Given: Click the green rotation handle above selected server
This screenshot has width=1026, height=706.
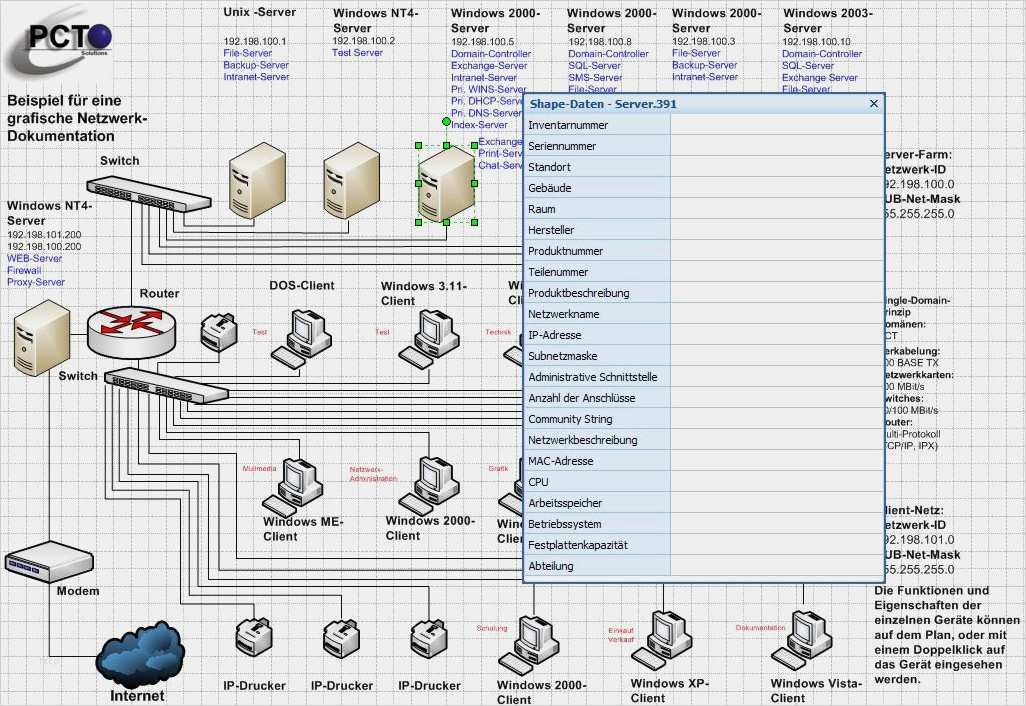Looking at the screenshot, I should 446,122.
